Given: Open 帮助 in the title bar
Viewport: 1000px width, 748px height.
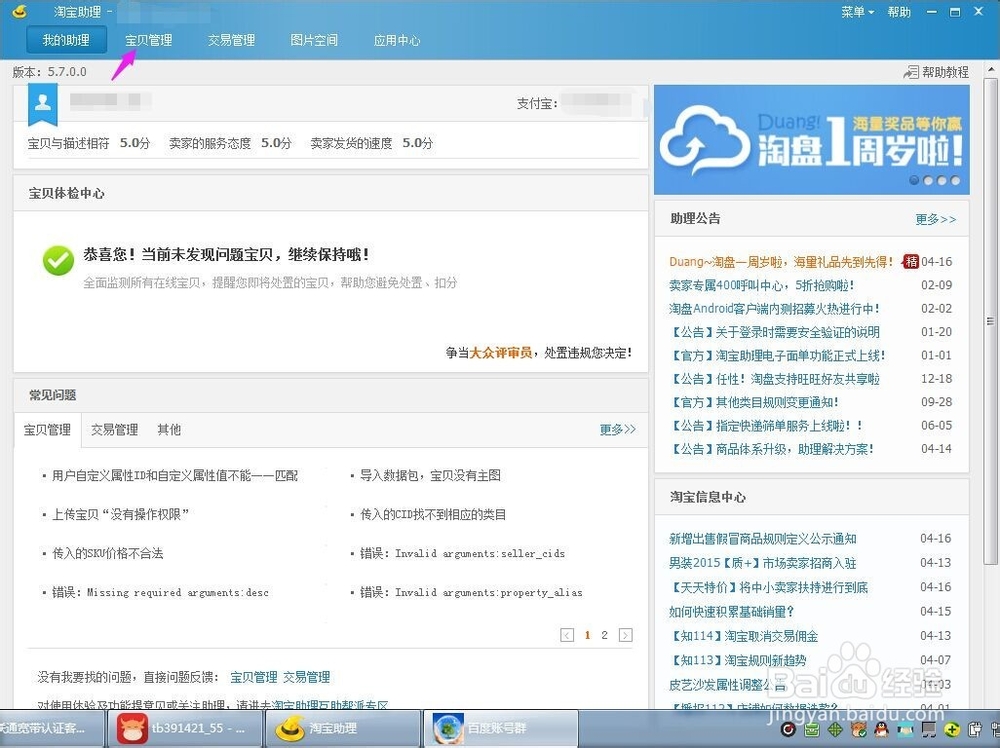Looking at the screenshot, I should coord(898,11).
